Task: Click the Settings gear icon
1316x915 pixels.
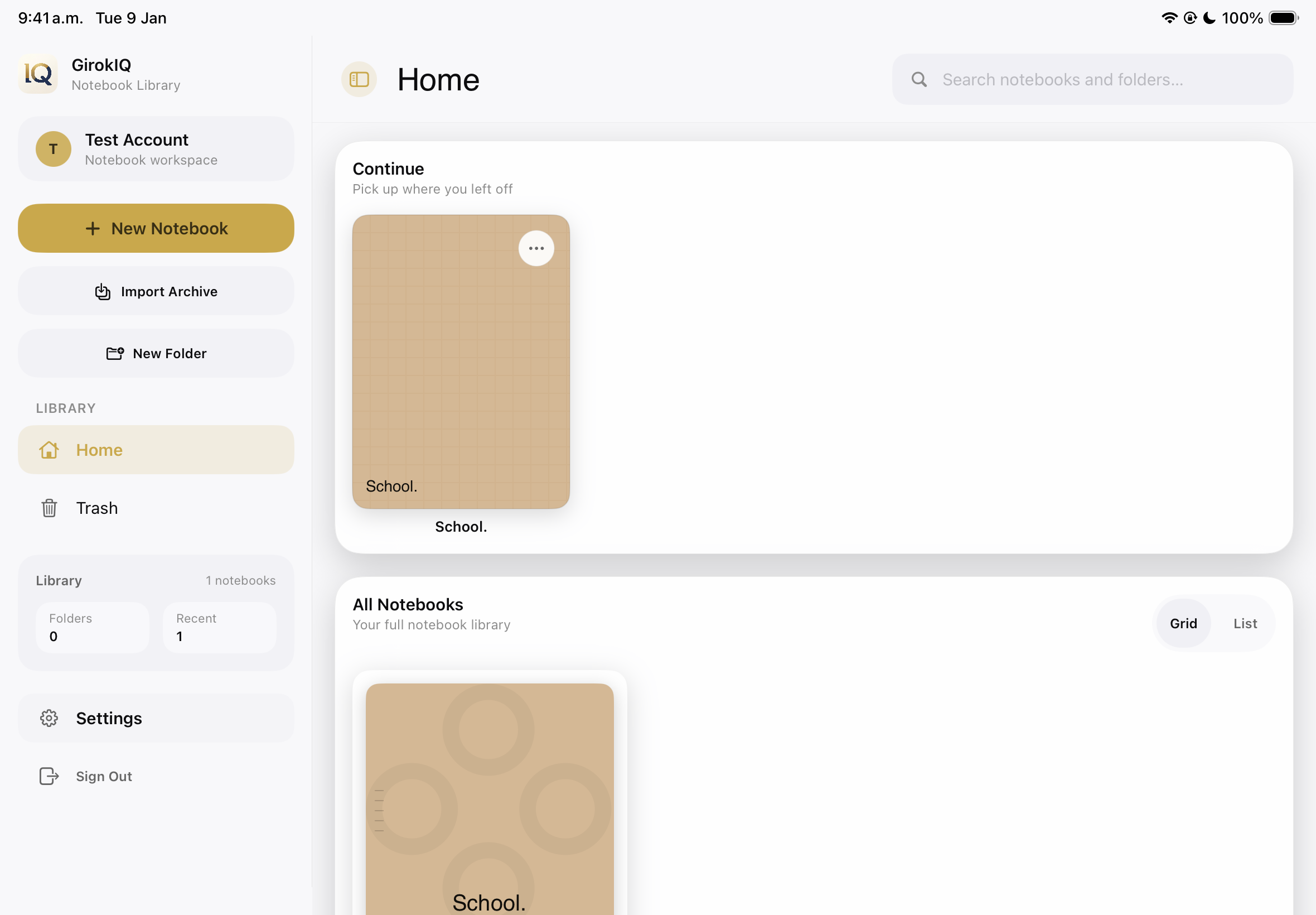Action: point(49,719)
